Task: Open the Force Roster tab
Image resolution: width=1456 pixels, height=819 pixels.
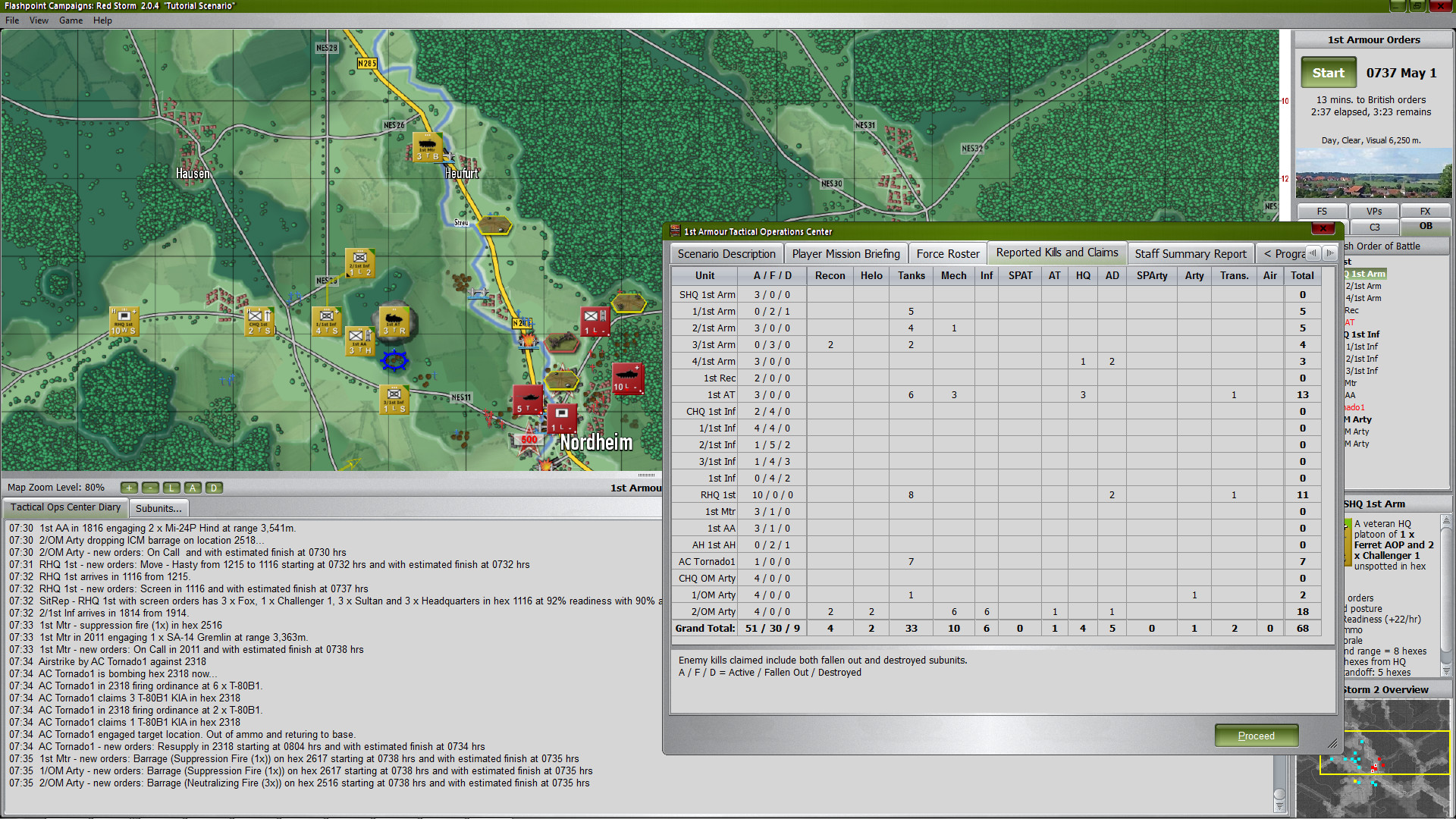Action: point(948,254)
